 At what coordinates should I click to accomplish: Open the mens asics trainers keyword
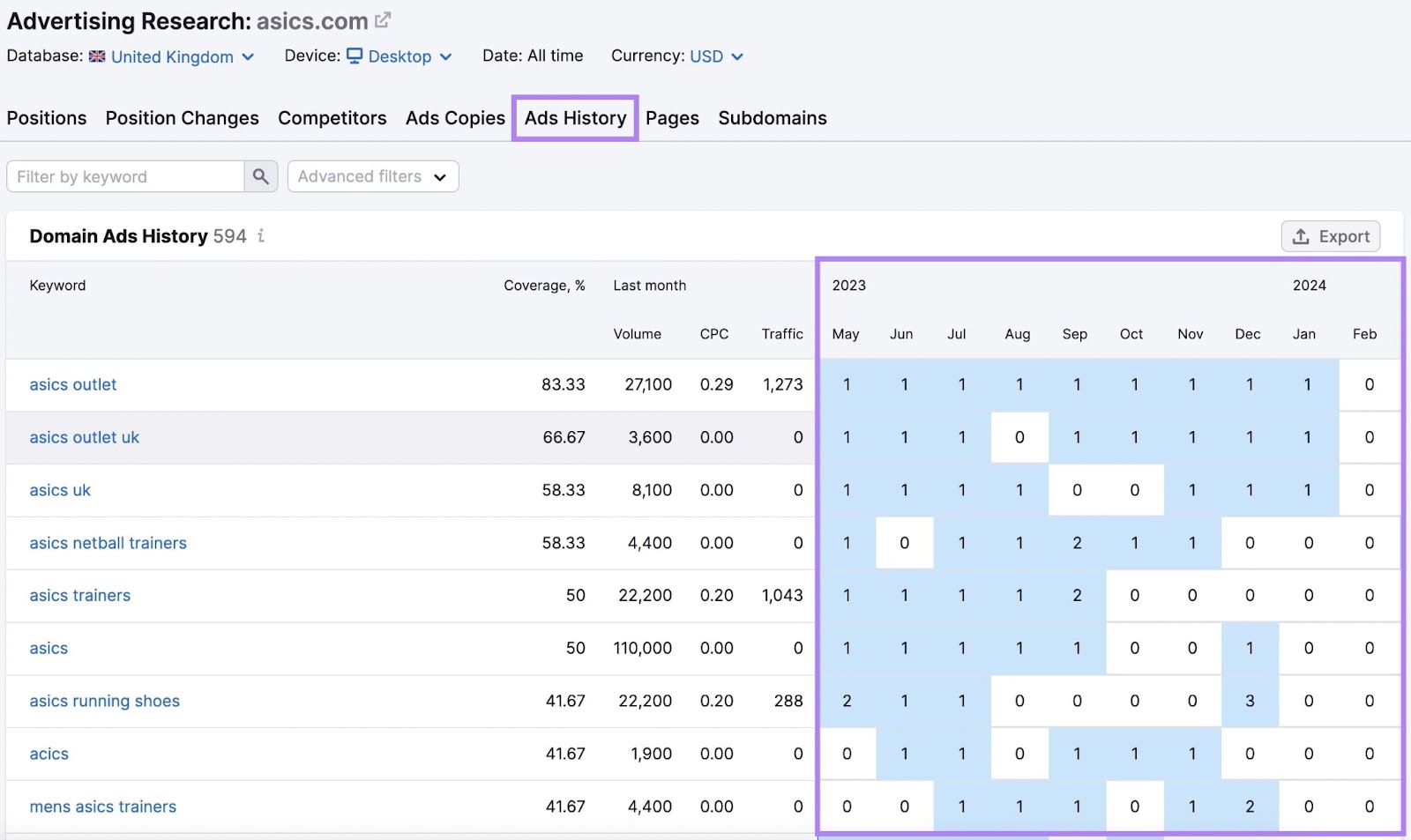click(102, 806)
